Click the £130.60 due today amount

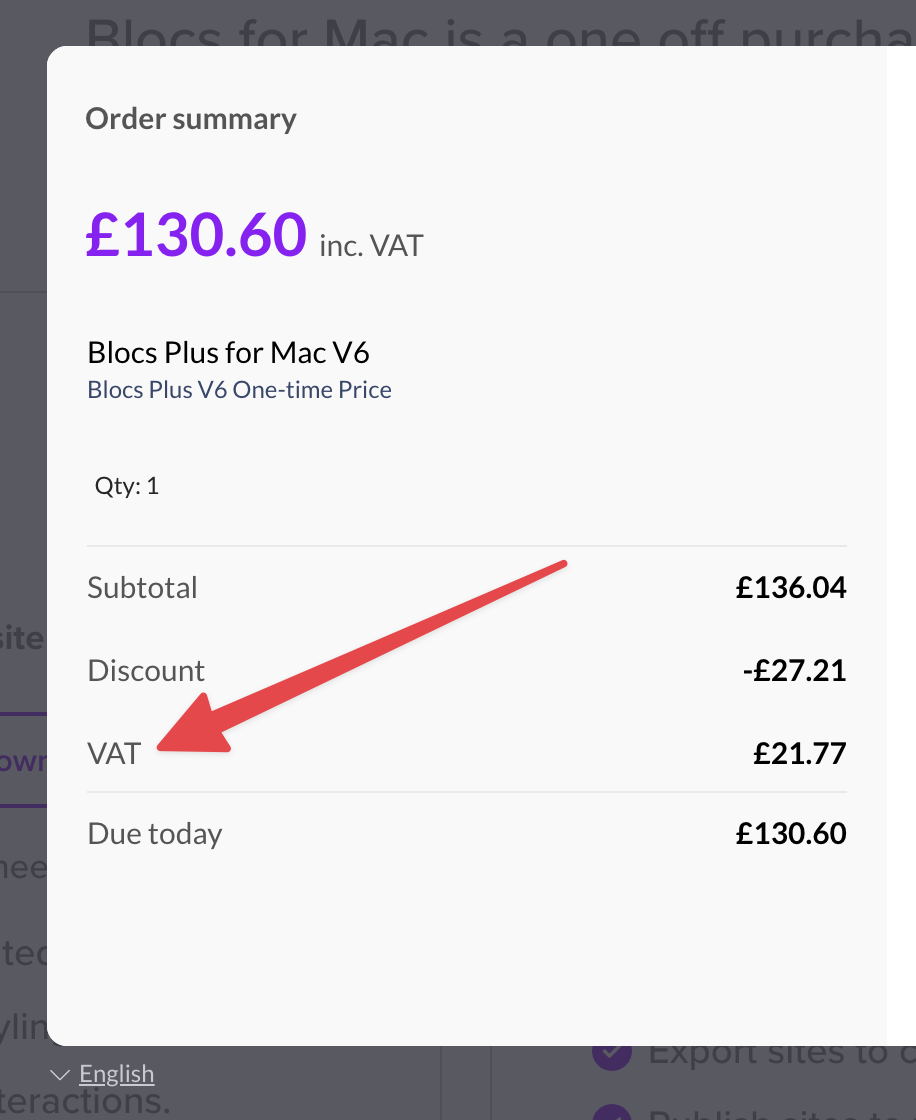791,833
